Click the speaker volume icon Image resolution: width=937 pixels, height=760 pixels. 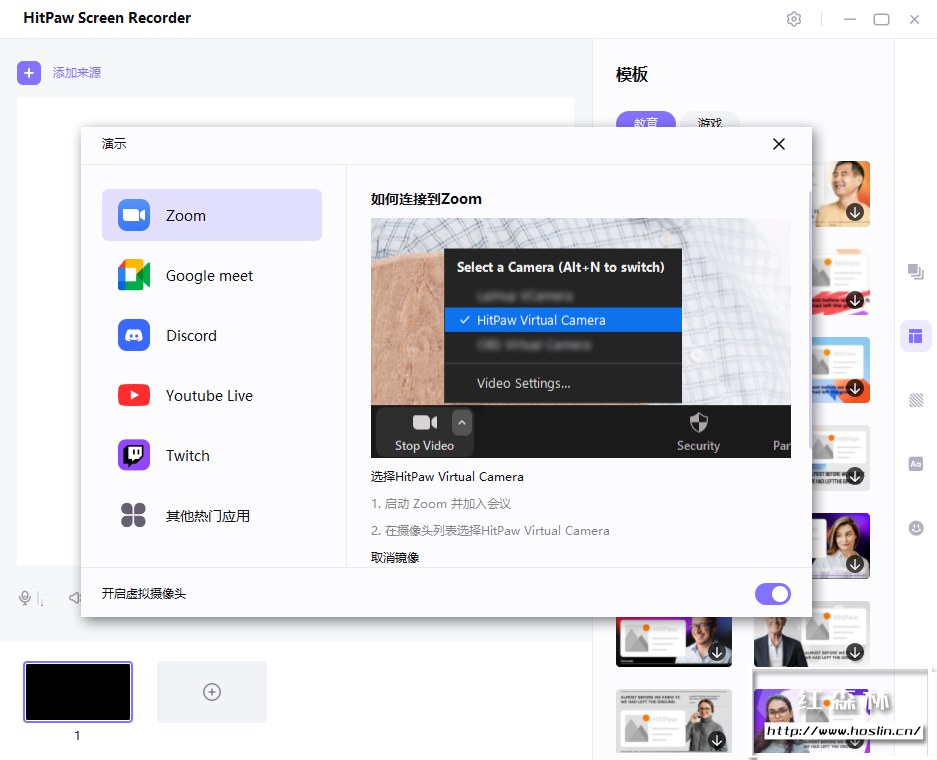(x=75, y=597)
